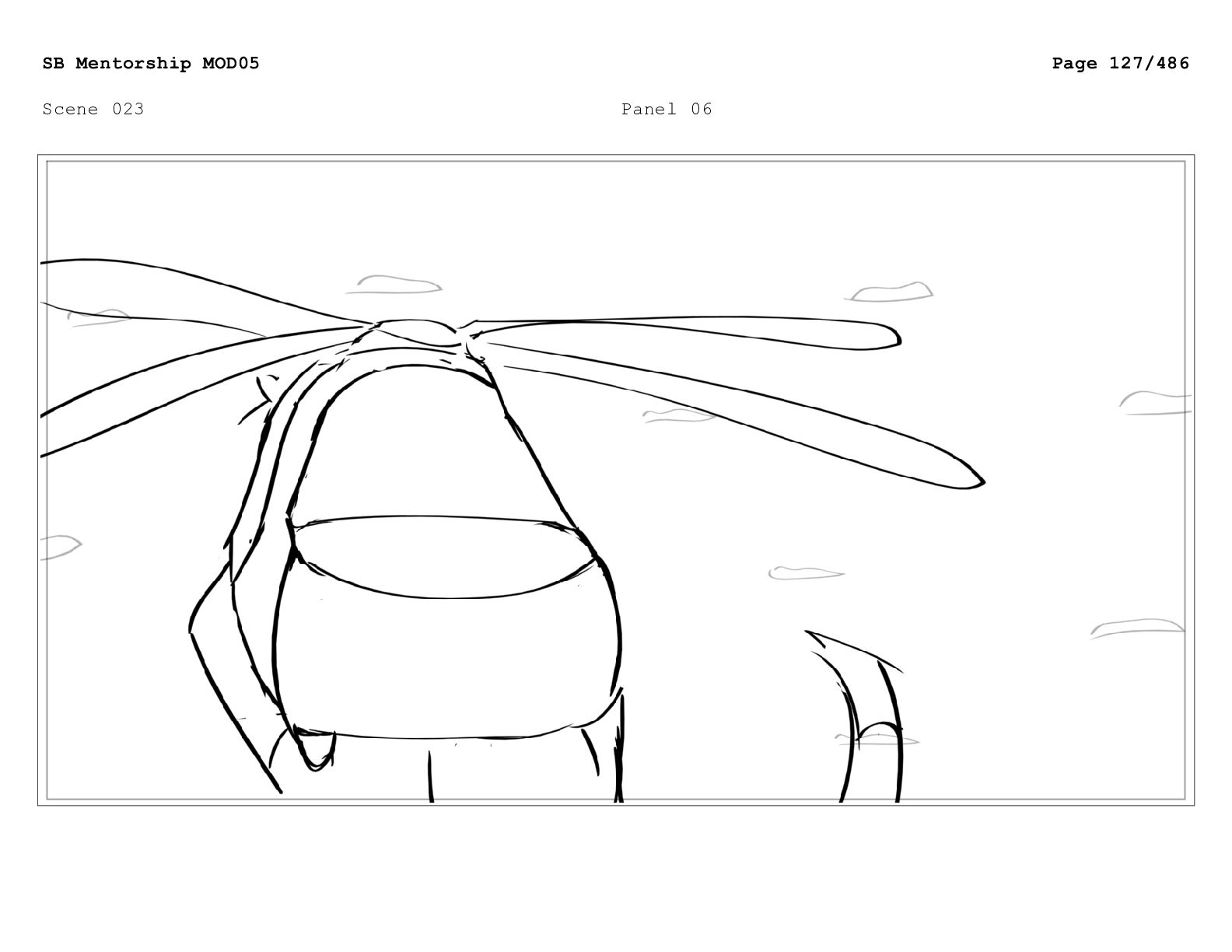1232x952 pixels.
Task: Click the 'Panel 06' label
Action: pyautogui.click(x=667, y=109)
